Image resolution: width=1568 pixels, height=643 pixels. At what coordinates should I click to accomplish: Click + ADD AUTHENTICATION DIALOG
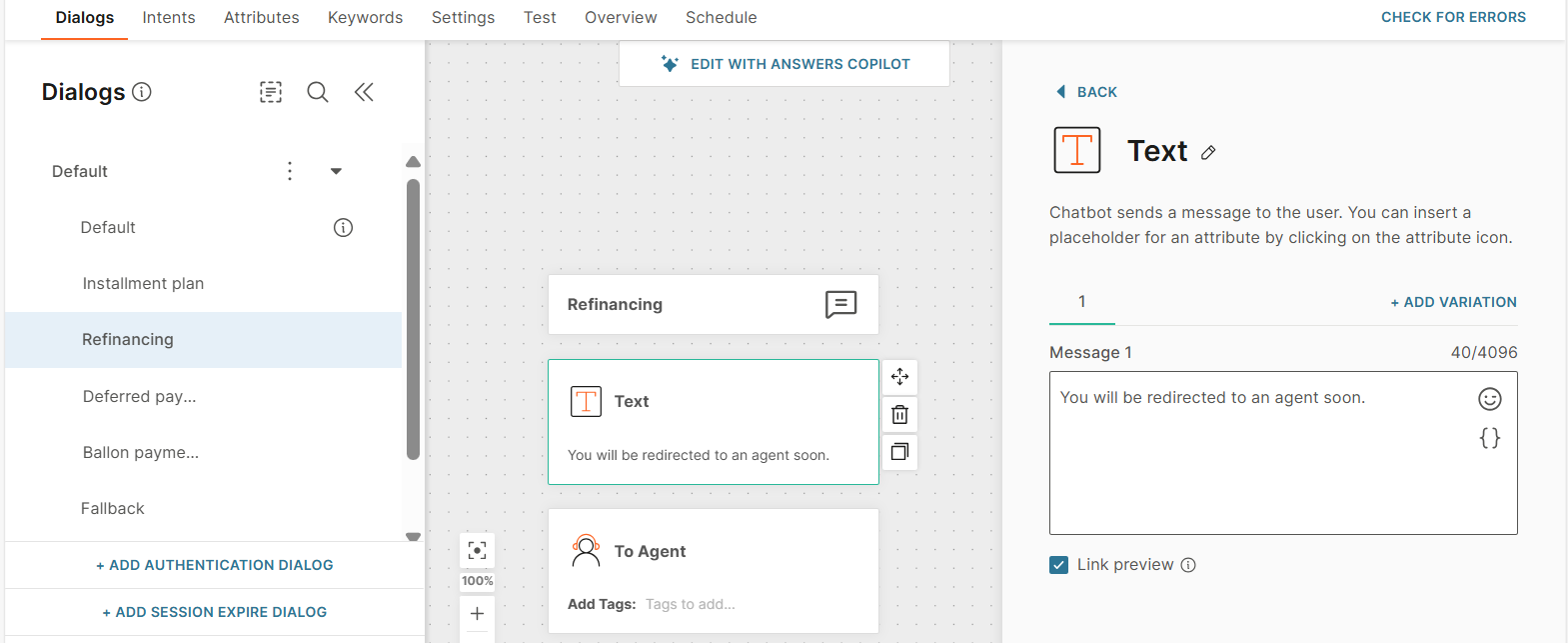coord(215,565)
